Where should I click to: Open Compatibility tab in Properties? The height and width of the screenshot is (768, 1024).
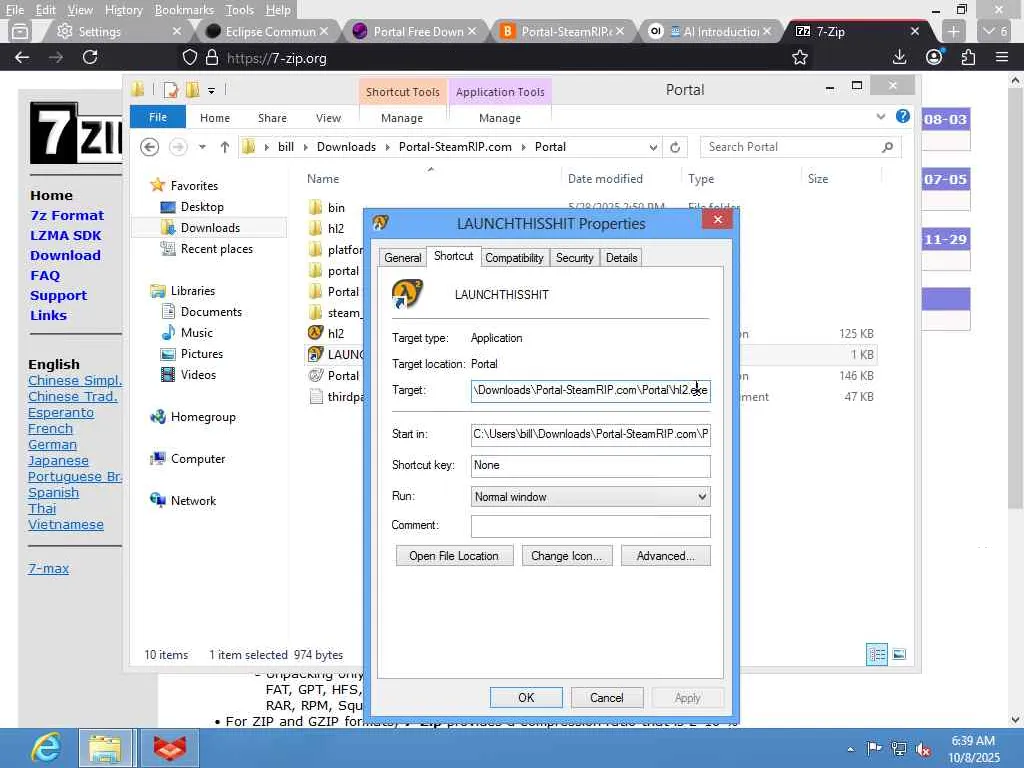coord(514,257)
